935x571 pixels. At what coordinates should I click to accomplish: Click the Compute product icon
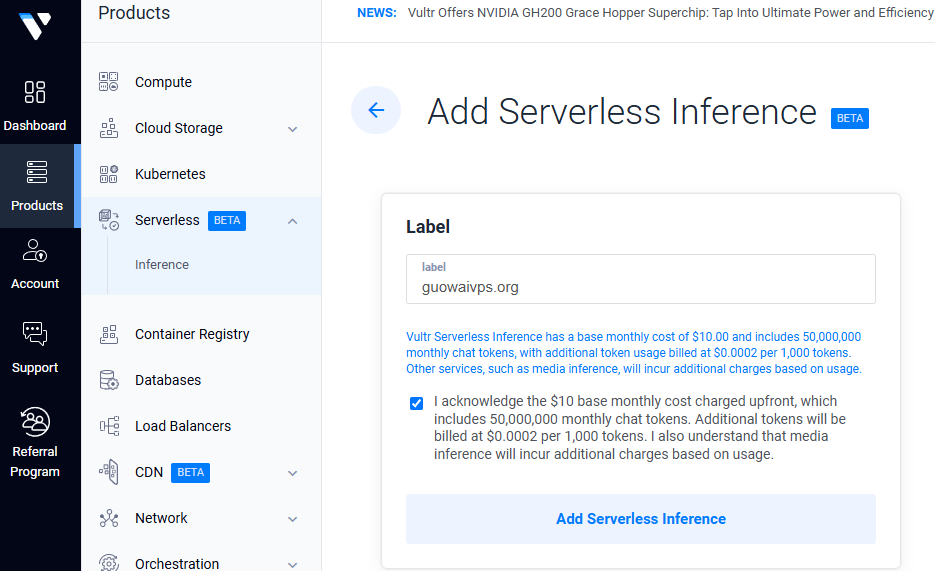pos(109,82)
